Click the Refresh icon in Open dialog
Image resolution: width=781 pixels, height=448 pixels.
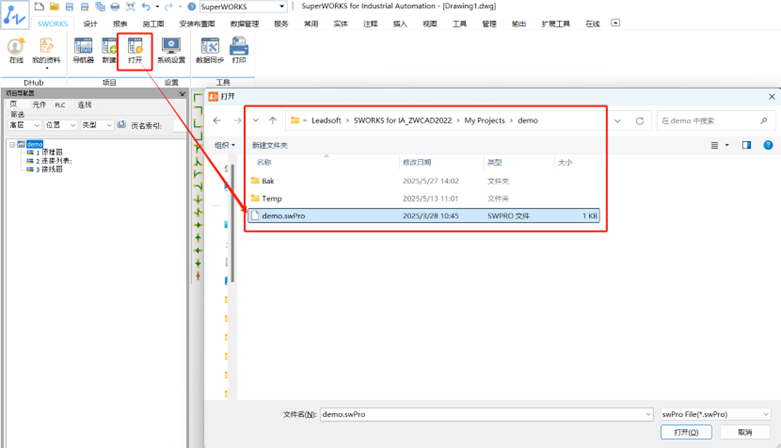(640, 121)
